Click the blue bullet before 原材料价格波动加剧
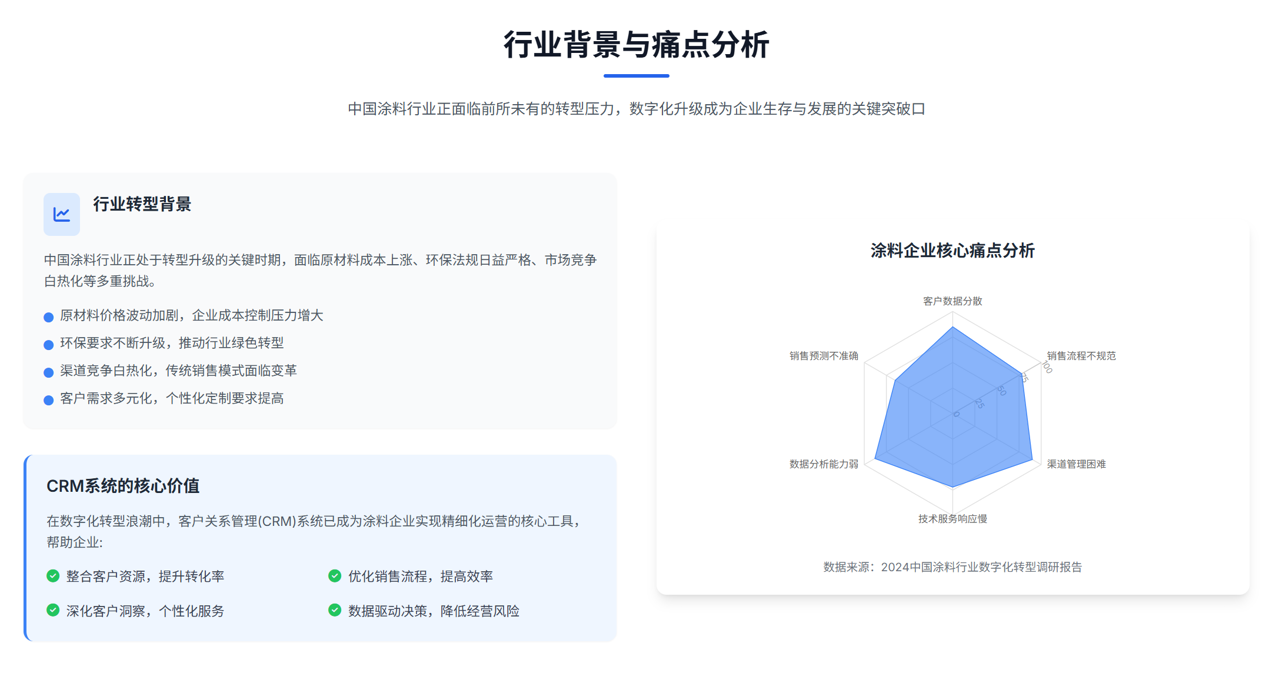Image resolution: width=1279 pixels, height=693 pixels. pos(46,315)
